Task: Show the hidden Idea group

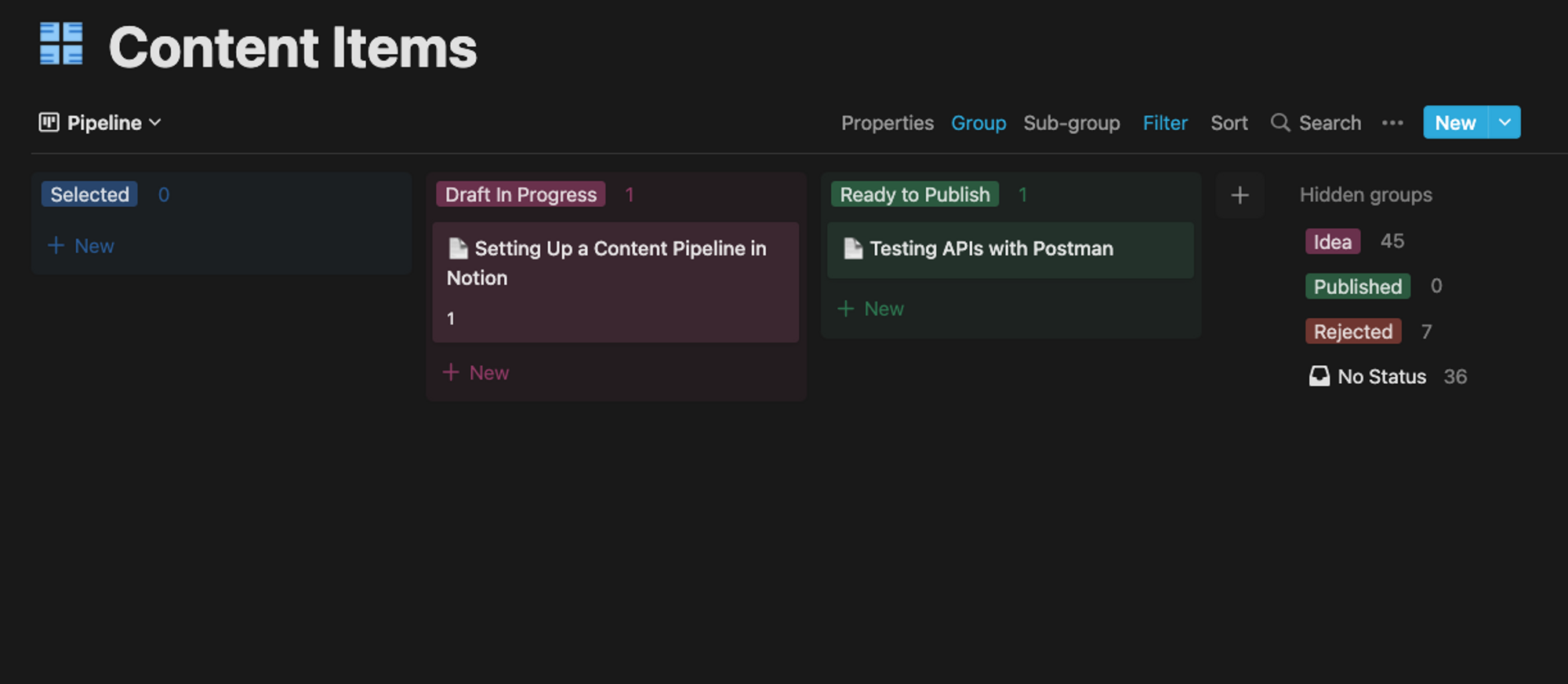Action: tap(1333, 241)
